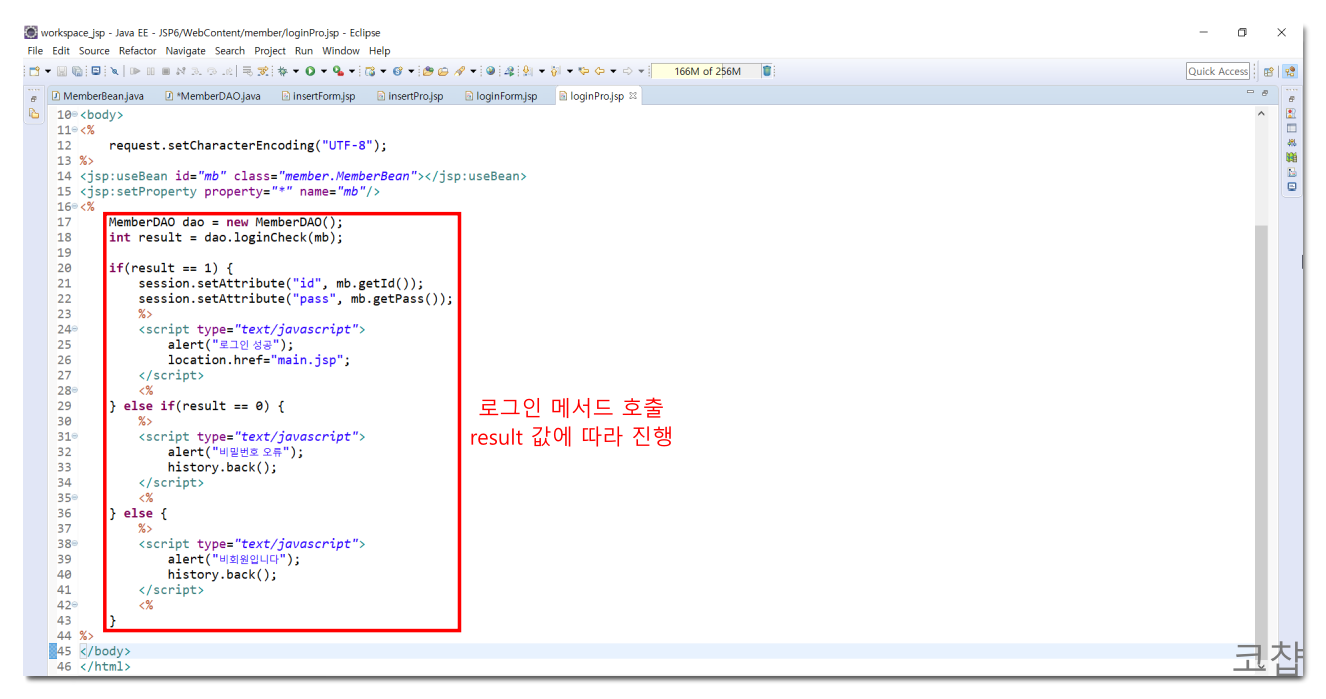Switch to insertForm.jsp tab

[318, 96]
